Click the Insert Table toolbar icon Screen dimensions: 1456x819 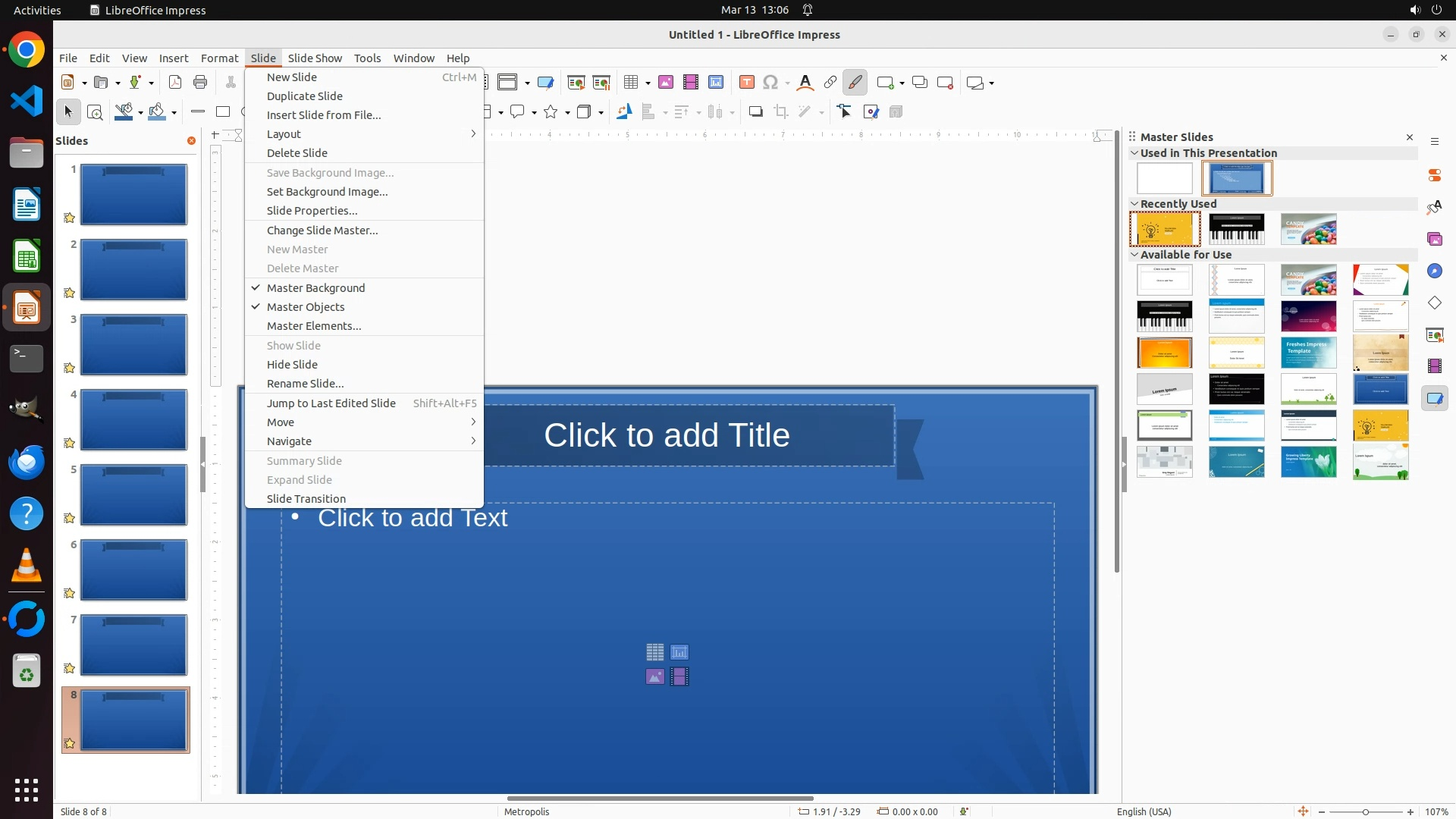tap(631, 83)
